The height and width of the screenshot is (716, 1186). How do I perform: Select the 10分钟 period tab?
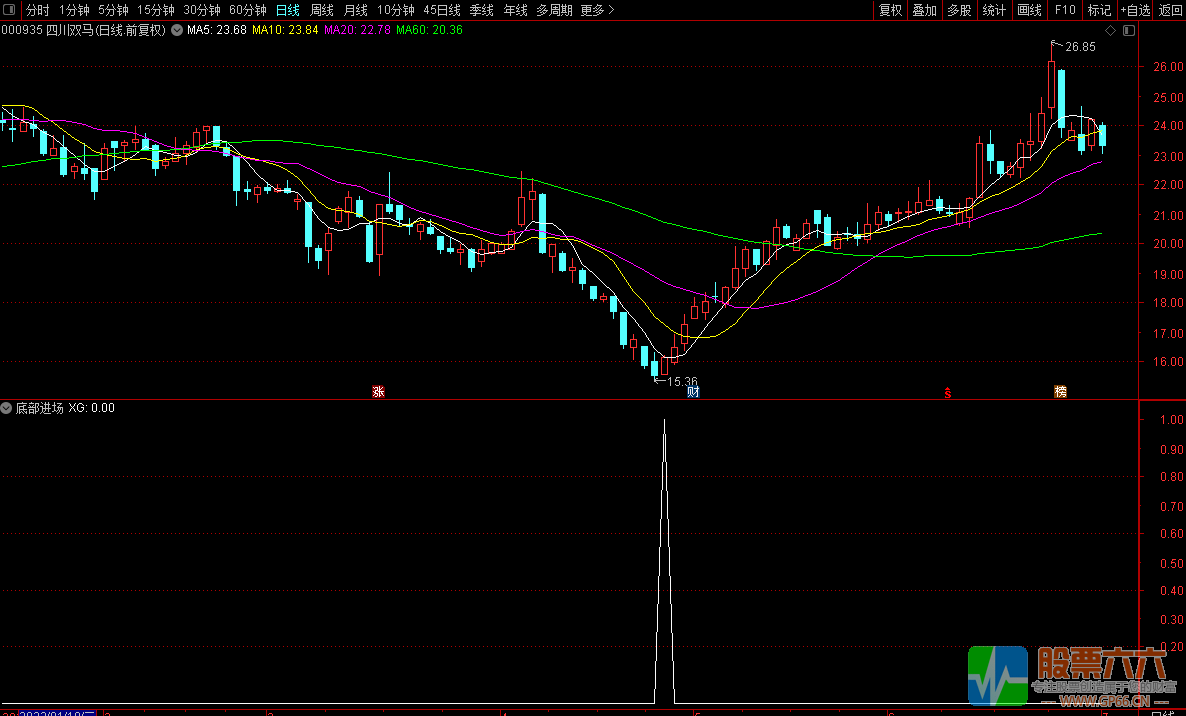[396, 10]
